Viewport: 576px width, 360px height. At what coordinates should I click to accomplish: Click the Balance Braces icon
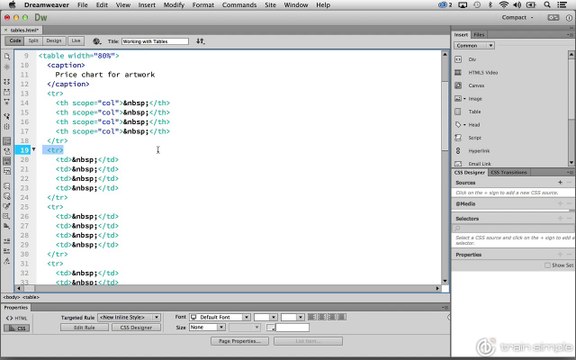[7, 126]
